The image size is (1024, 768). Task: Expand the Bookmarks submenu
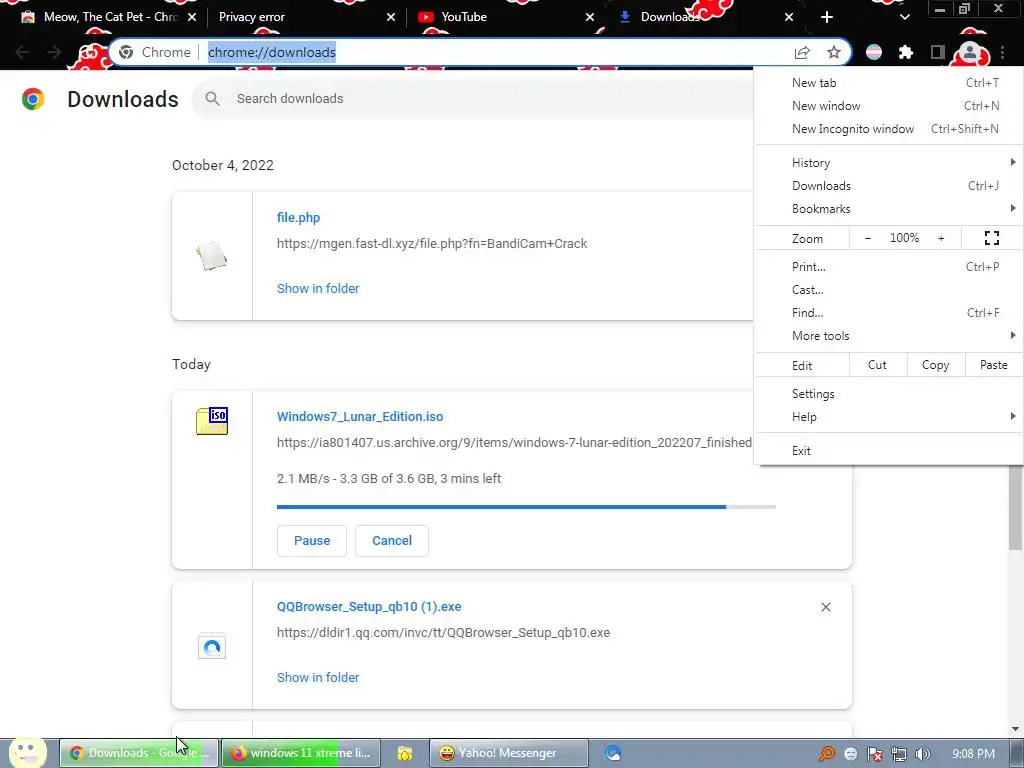coord(889,208)
